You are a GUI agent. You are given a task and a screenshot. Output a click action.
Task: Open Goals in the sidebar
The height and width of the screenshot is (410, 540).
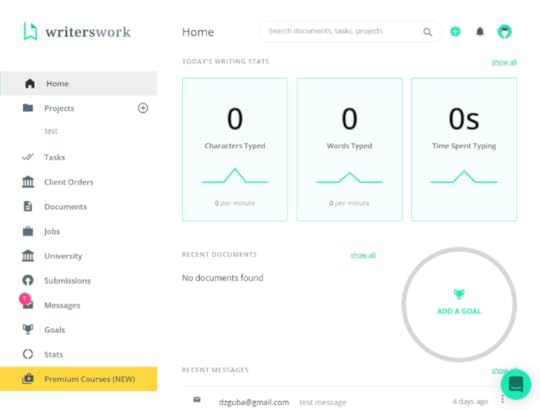click(54, 330)
